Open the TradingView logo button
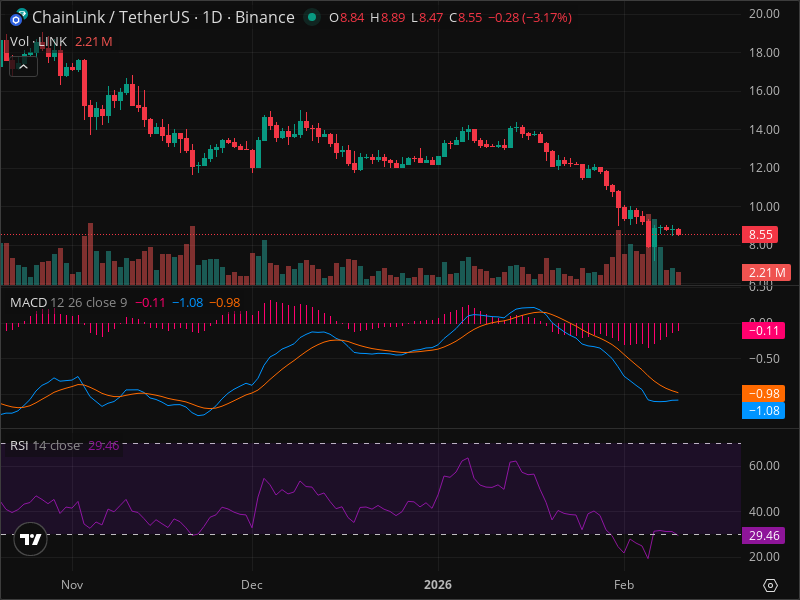This screenshot has width=800, height=600. tap(31, 539)
